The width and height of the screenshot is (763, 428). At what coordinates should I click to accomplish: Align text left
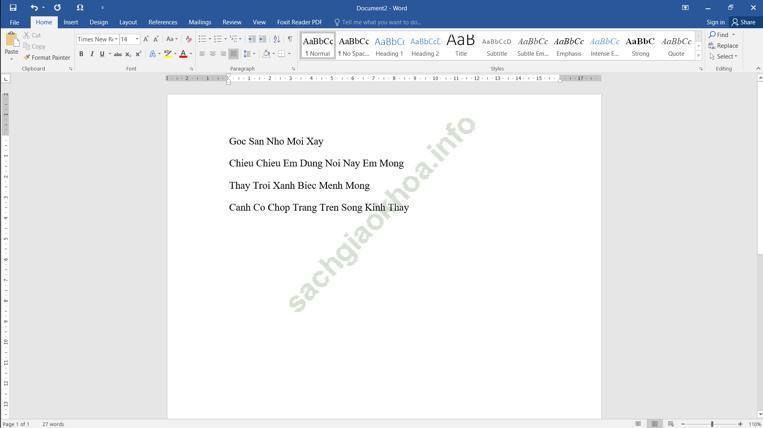(x=202, y=54)
